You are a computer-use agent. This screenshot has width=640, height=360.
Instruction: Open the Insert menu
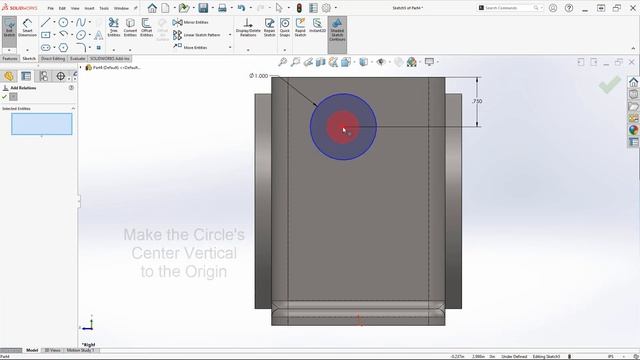[x=89, y=8]
